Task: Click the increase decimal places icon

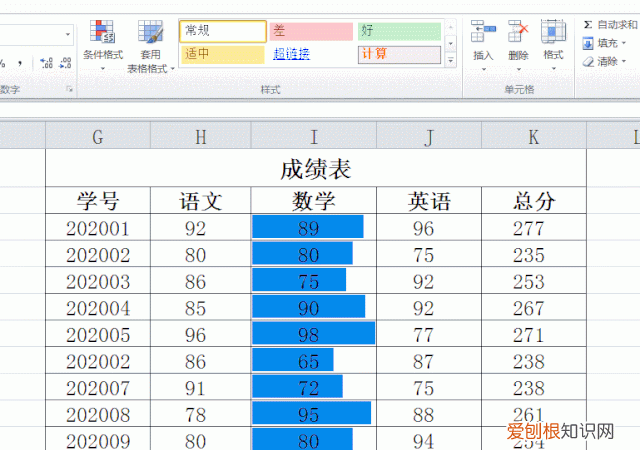Action: click(x=47, y=63)
